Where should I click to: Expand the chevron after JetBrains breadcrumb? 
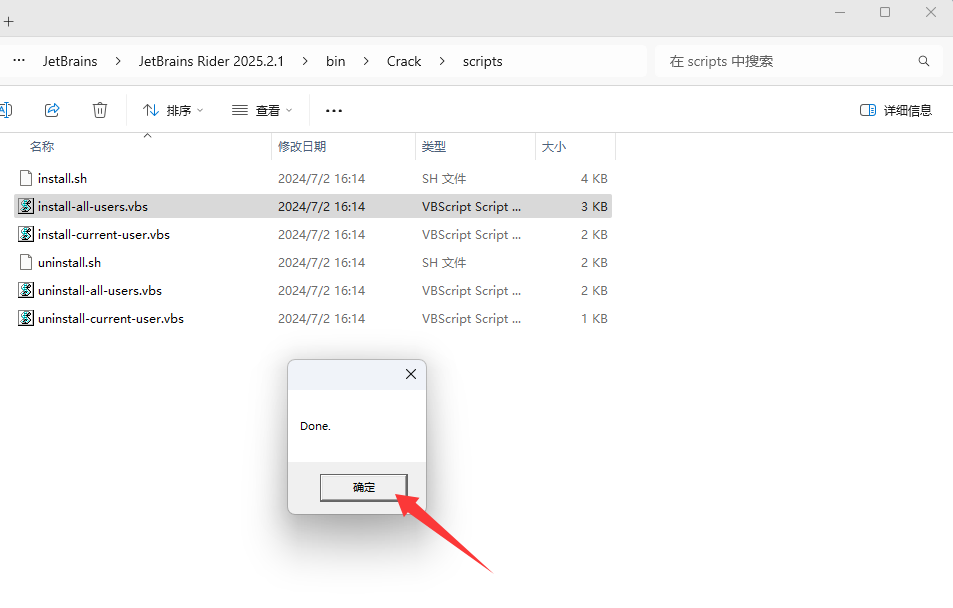[118, 61]
